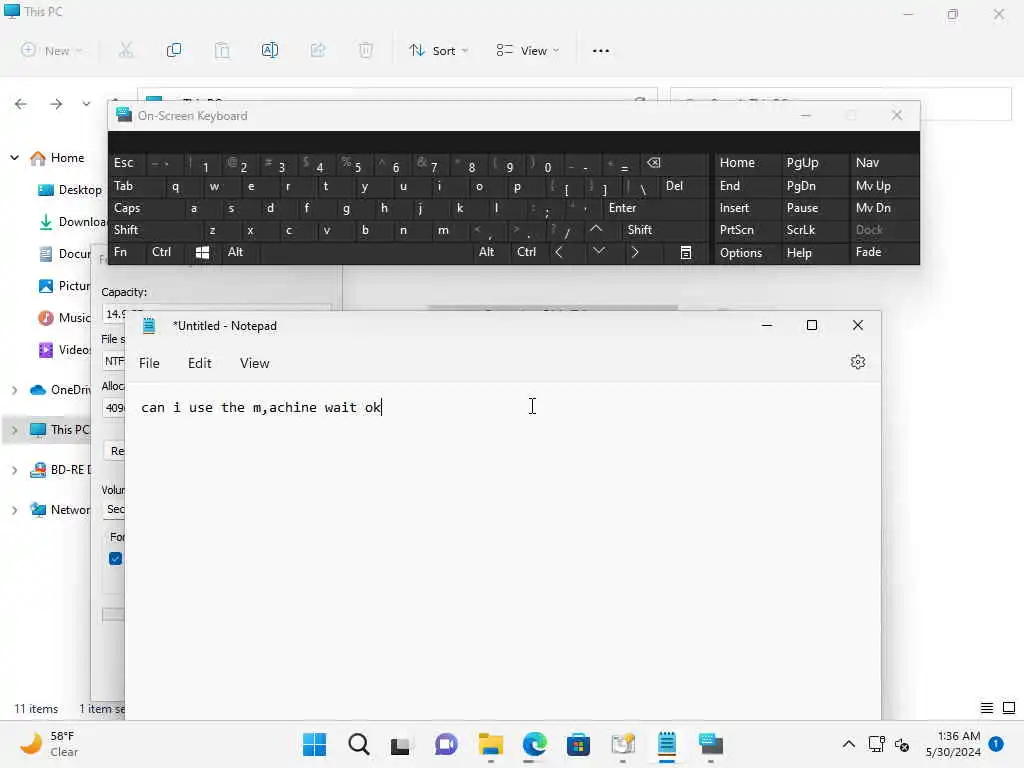
Task: Open Notepad File menu
Action: click(149, 363)
